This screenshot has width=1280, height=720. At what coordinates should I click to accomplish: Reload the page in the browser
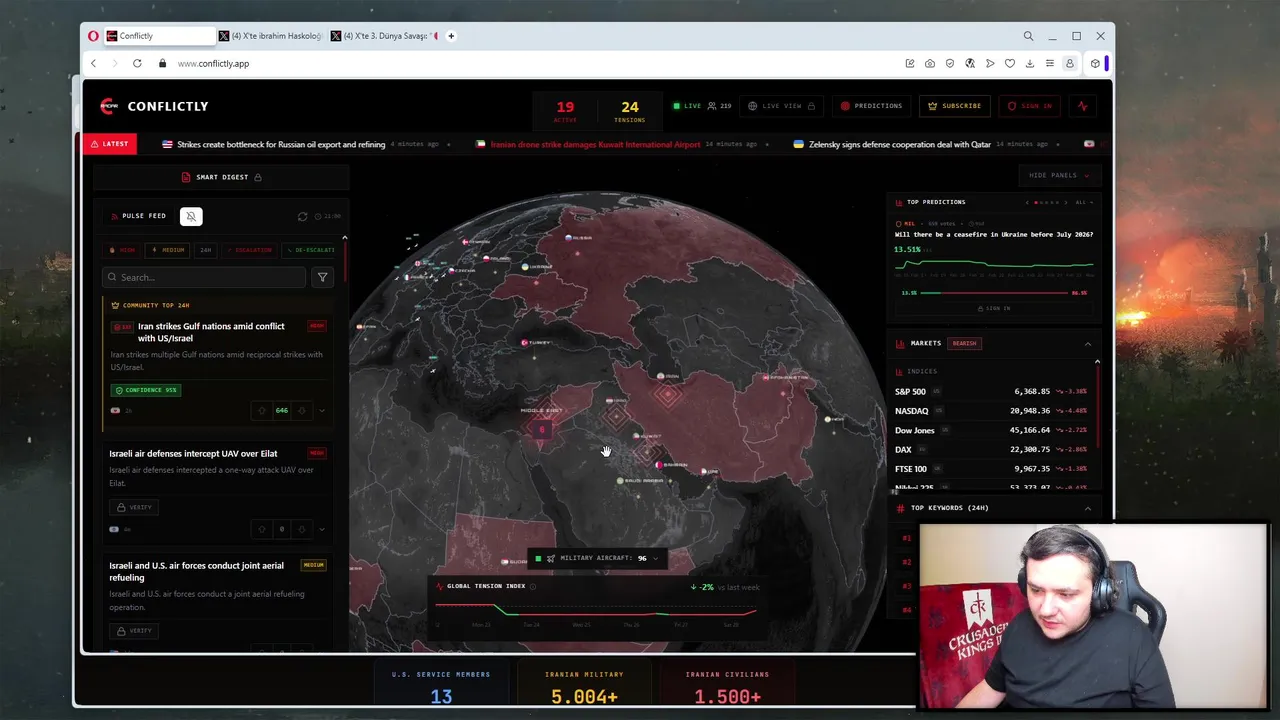[x=137, y=63]
